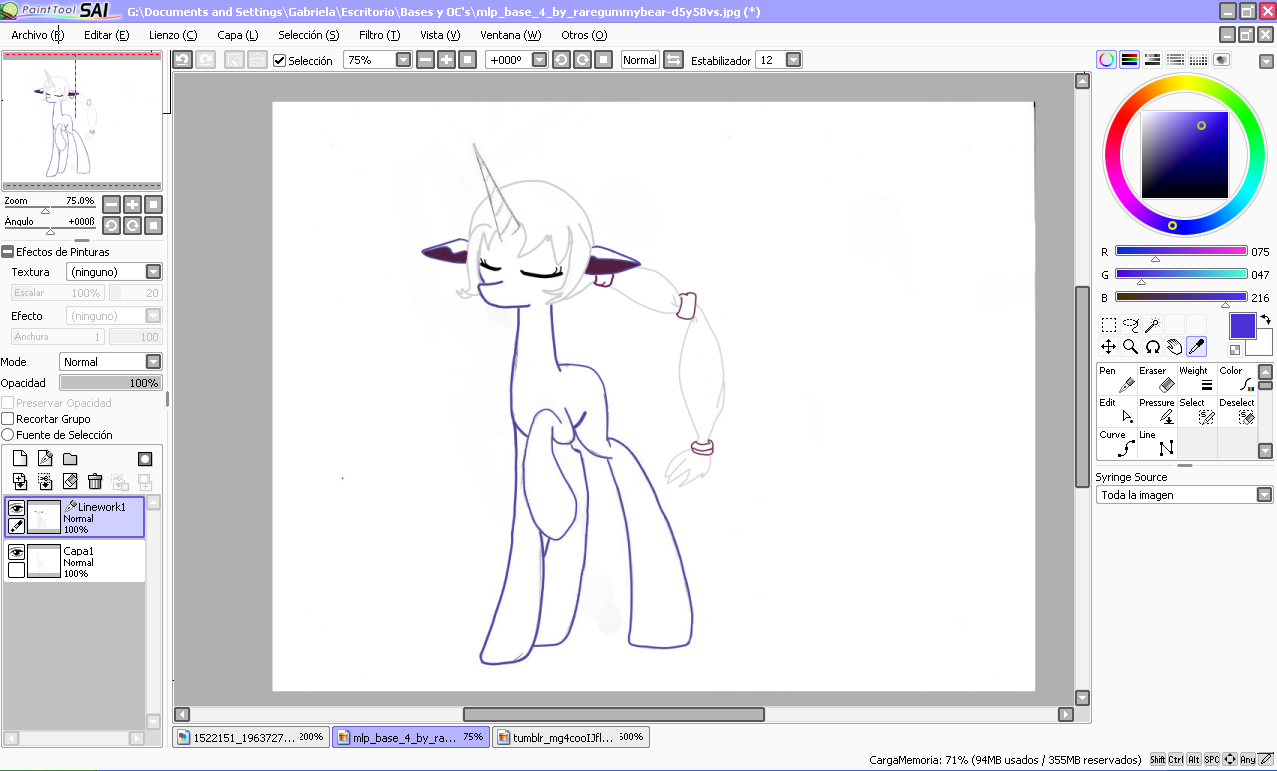This screenshot has width=1277, height=771.
Task: Open the Estabilizador 12 dropdown
Action: [x=793, y=60]
